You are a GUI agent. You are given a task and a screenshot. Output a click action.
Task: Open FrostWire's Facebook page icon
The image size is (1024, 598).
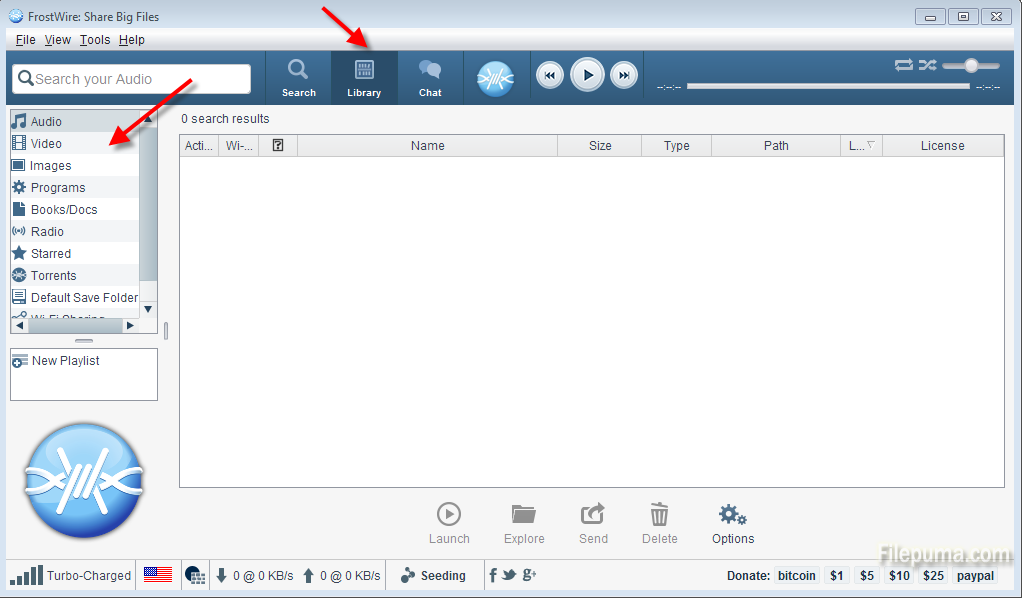[x=493, y=575]
